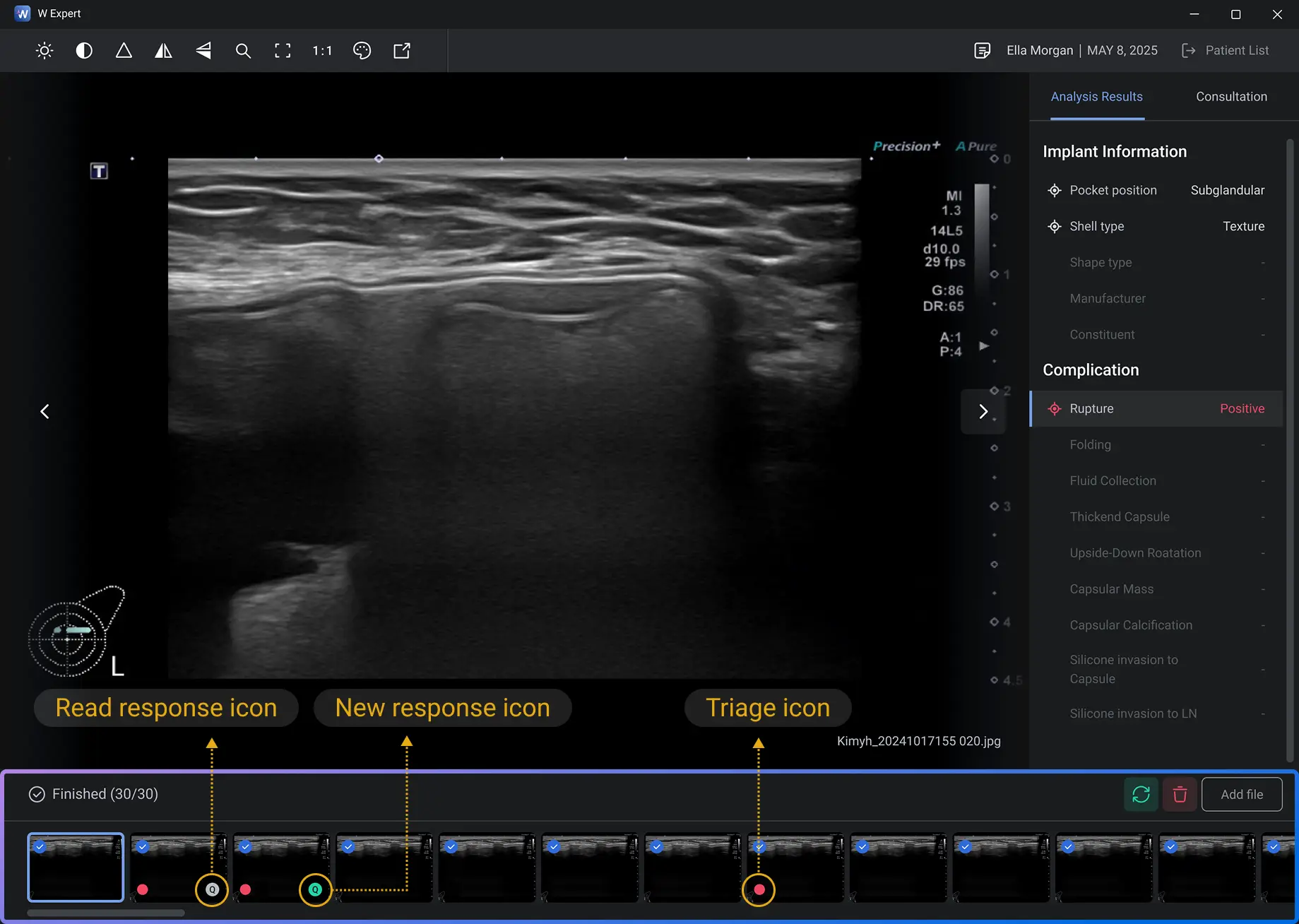Uncheck the blue checkmark on ninth thumbnail
1299x924 pixels.
(862, 846)
